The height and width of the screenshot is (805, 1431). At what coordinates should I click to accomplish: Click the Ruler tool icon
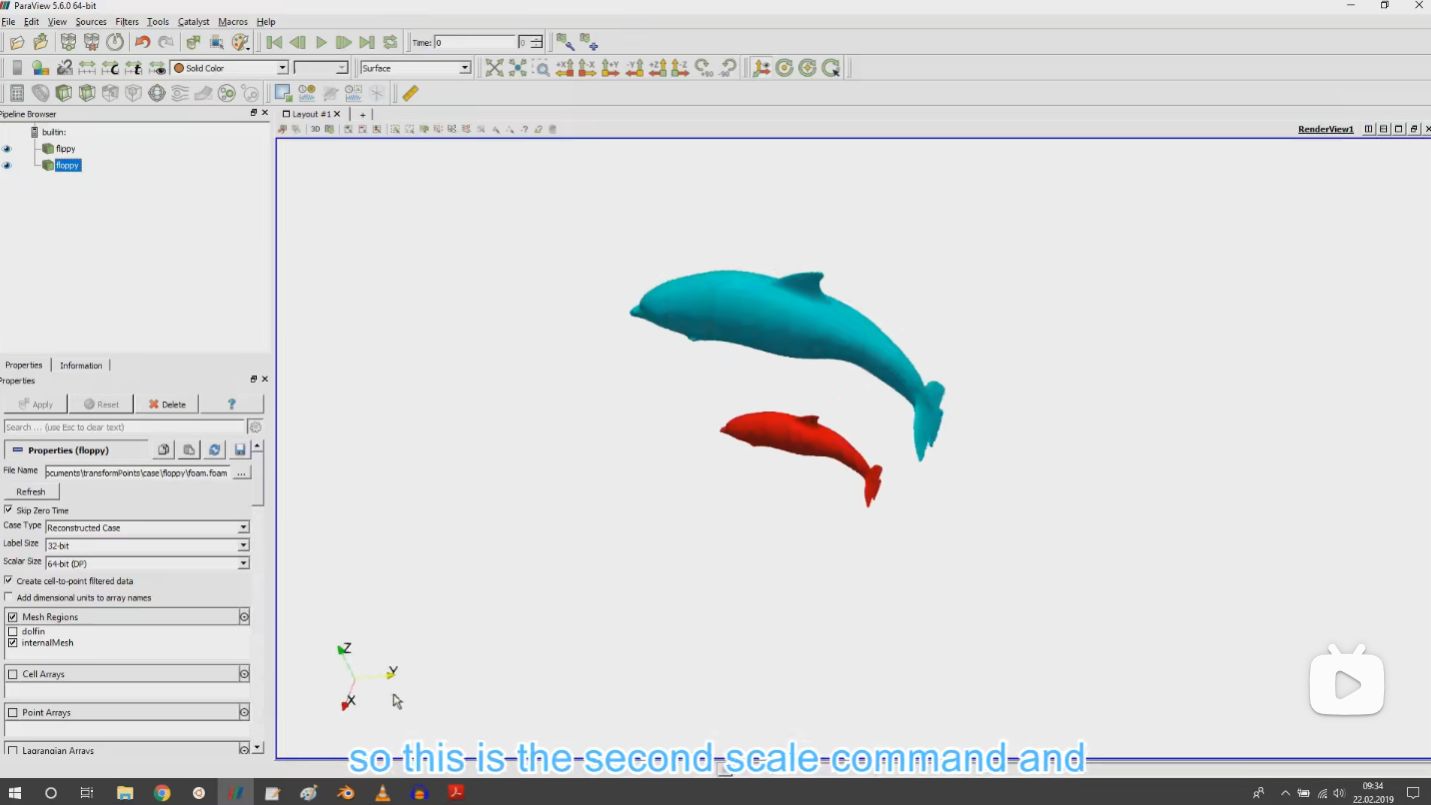click(410, 93)
